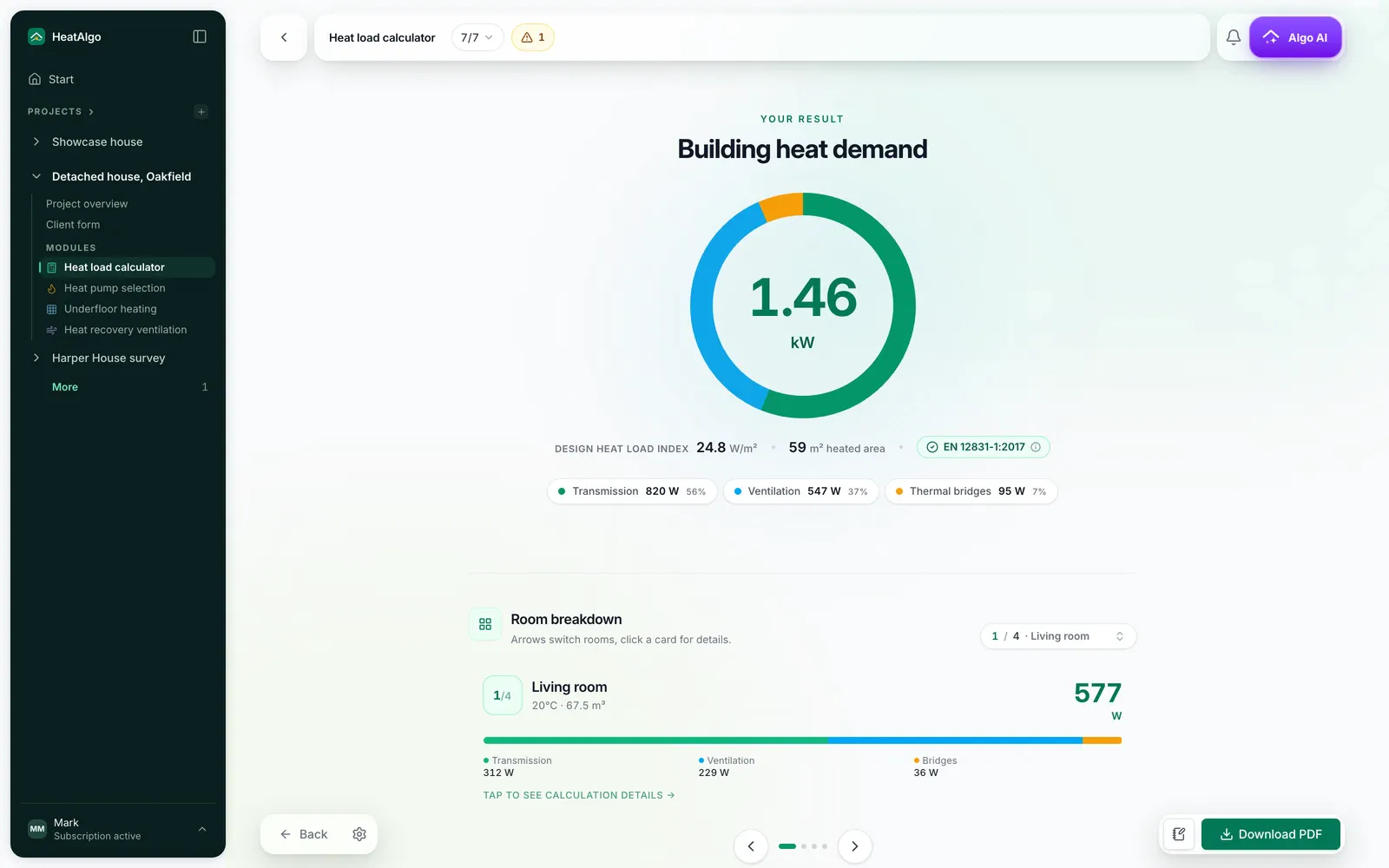Select second room pagination dot
This screenshot has height=868, width=1389.
click(x=804, y=846)
